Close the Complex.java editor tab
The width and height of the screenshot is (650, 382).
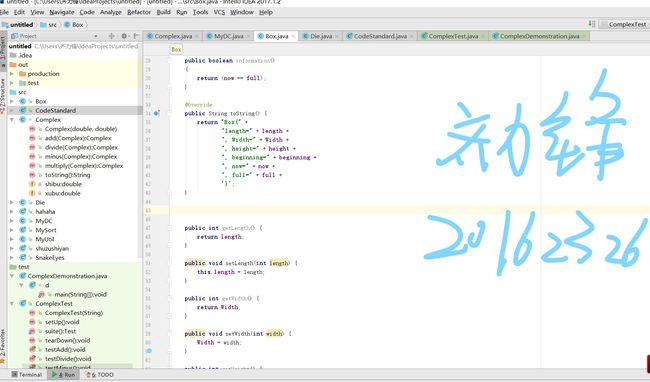click(197, 36)
